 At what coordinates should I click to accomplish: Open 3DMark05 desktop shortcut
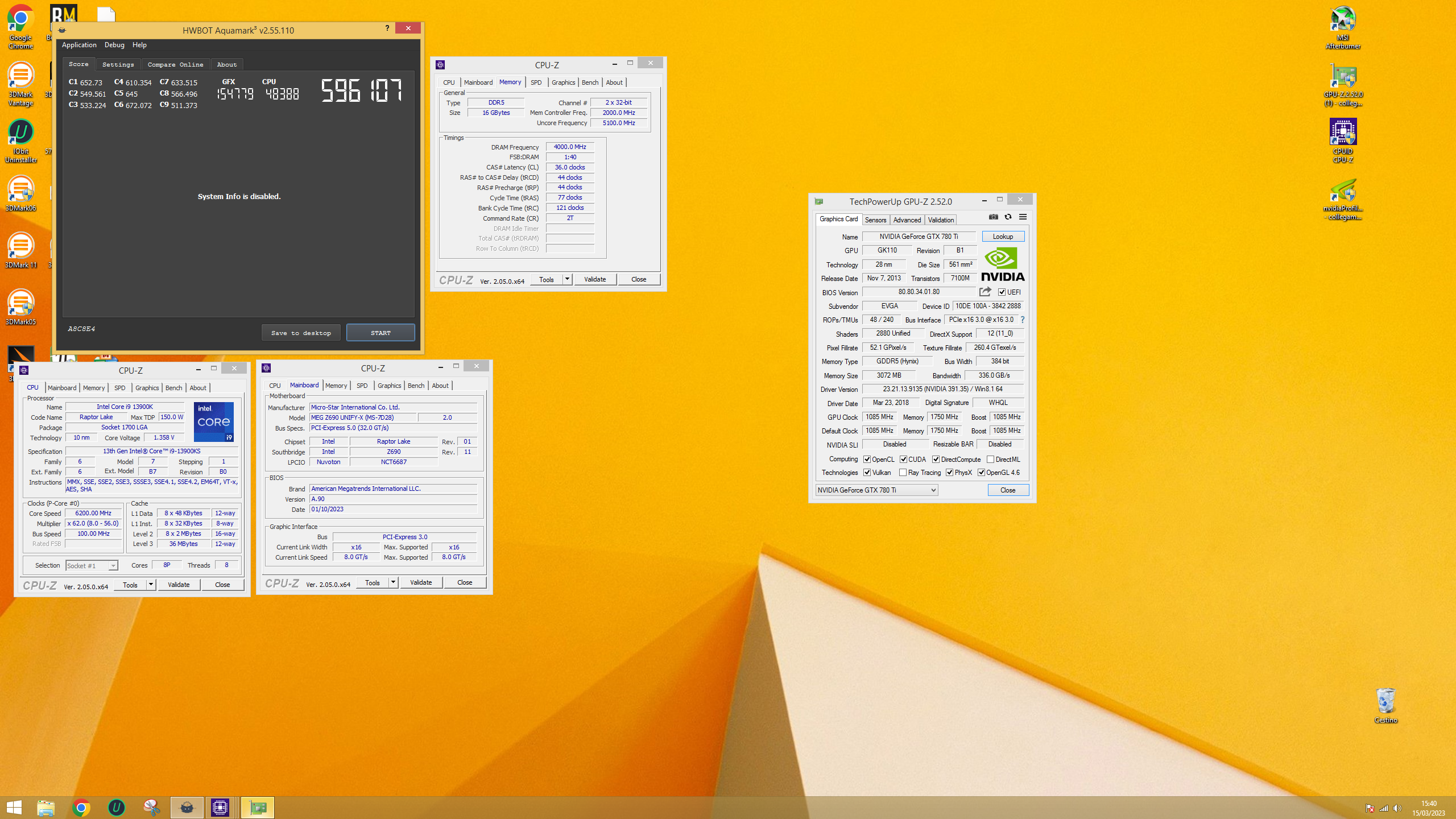pos(20,307)
